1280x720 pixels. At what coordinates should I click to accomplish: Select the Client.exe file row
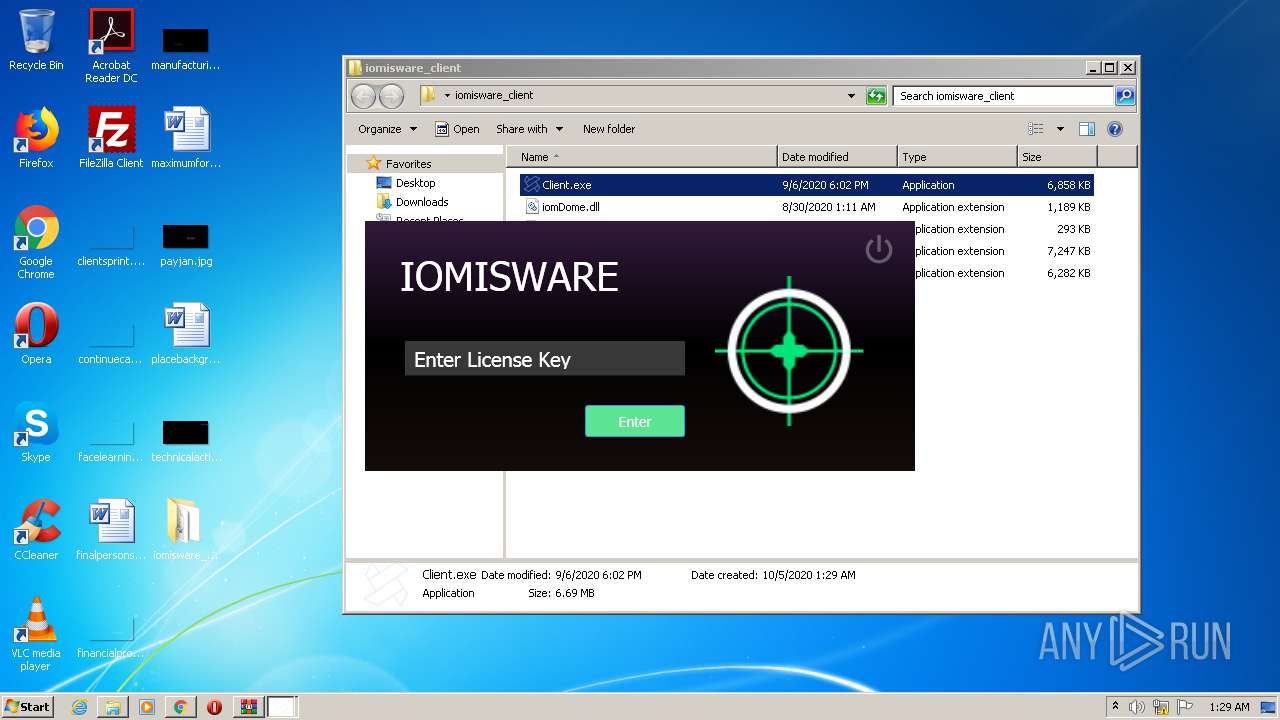[x=806, y=185]
